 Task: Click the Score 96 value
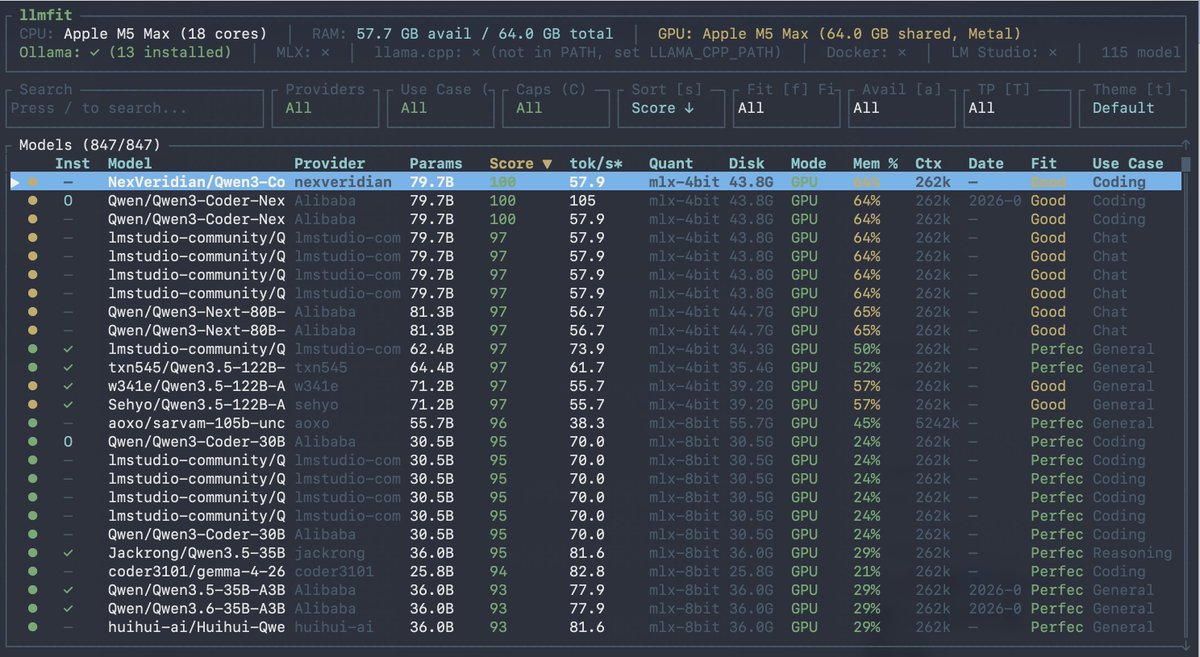(498, 423)
